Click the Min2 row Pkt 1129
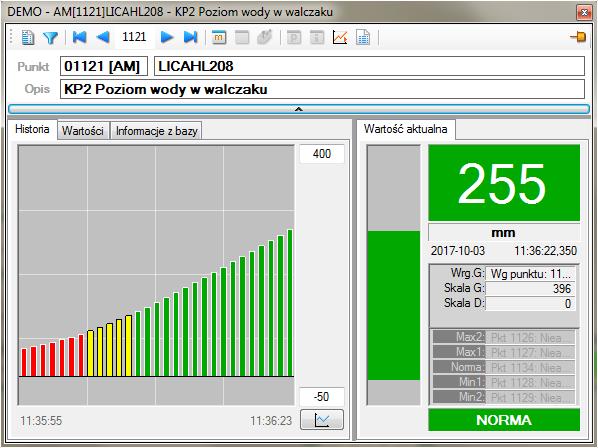 (x=504, y=397)
